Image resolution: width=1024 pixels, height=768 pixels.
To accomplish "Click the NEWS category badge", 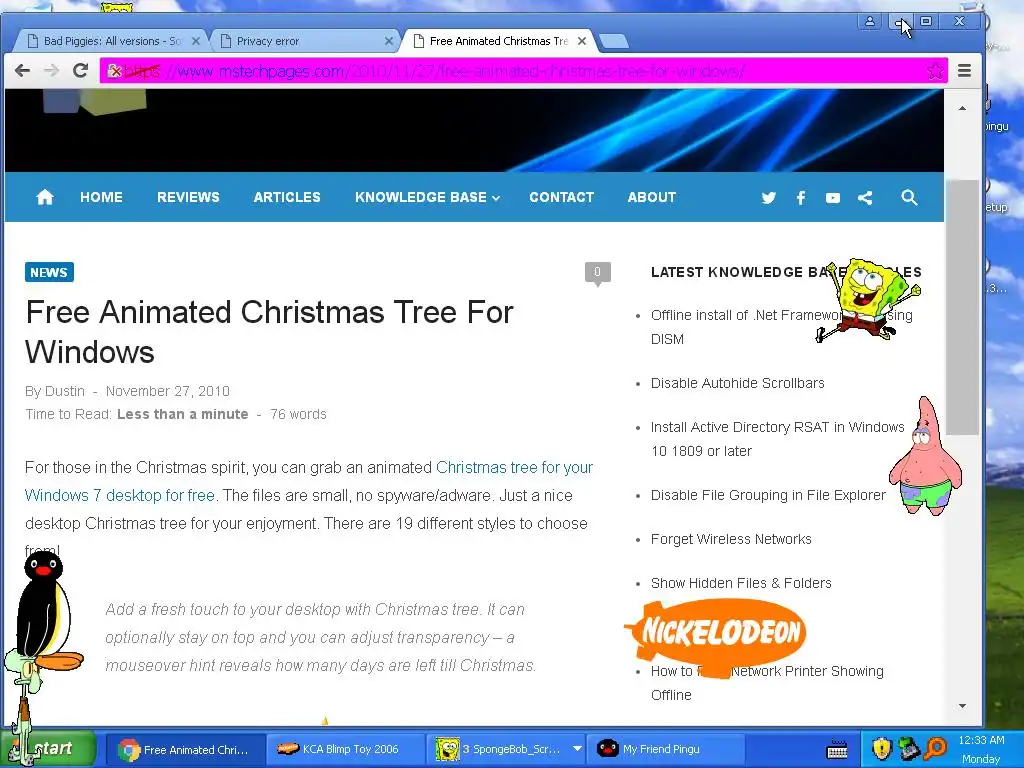I will (x=49, y=272).
